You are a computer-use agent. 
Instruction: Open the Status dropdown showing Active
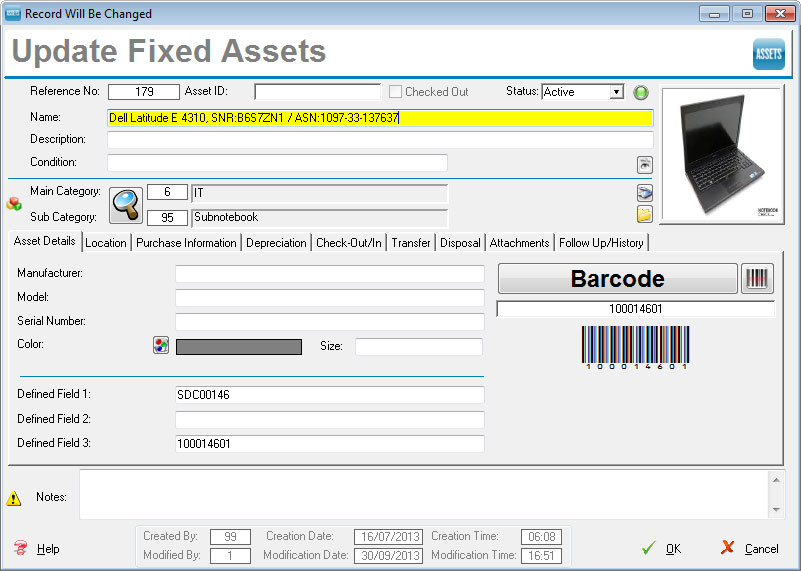pos(582,92)
